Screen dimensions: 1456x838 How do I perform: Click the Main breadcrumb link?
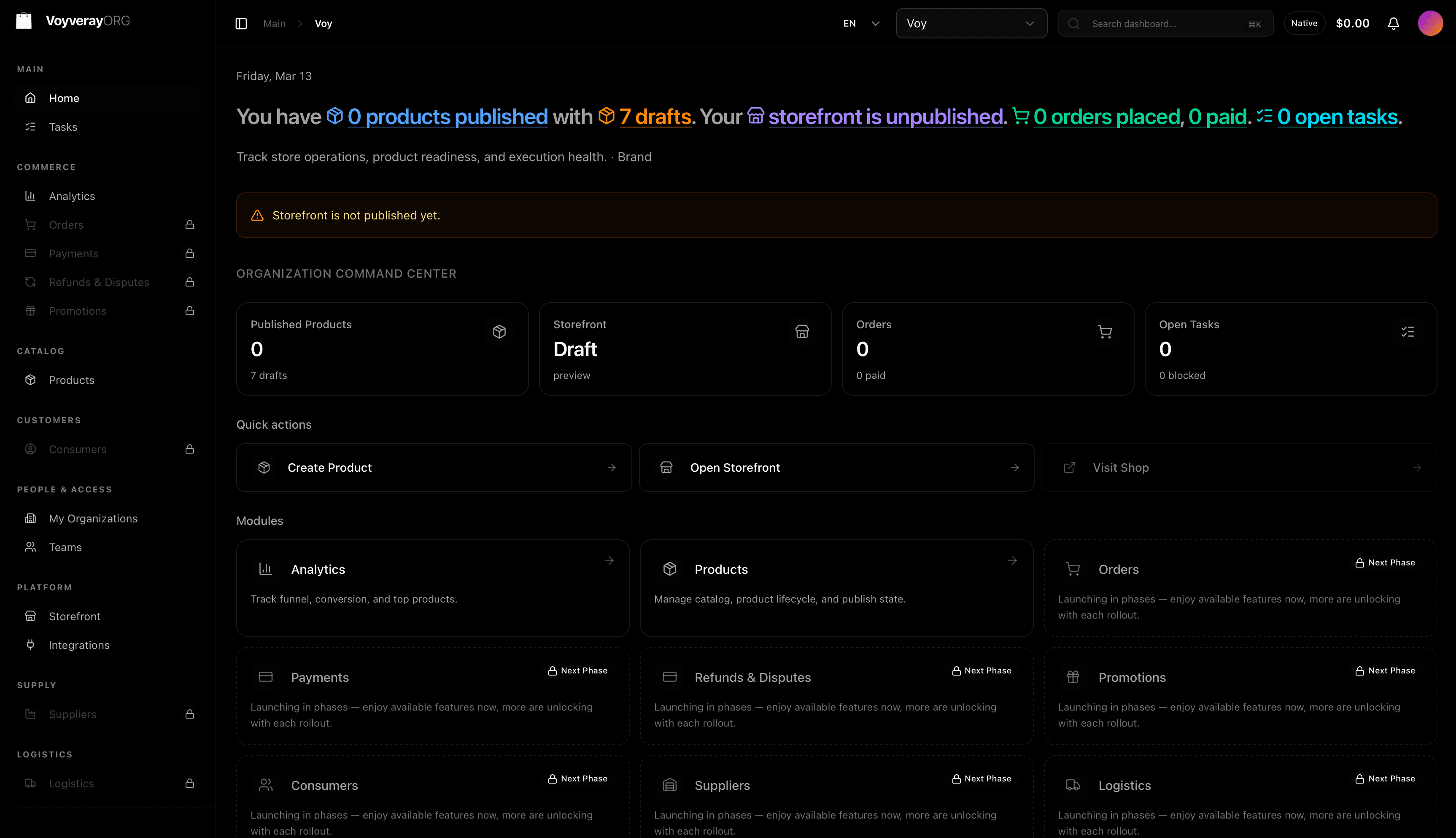pyautogui.click(x=275, y=24)
